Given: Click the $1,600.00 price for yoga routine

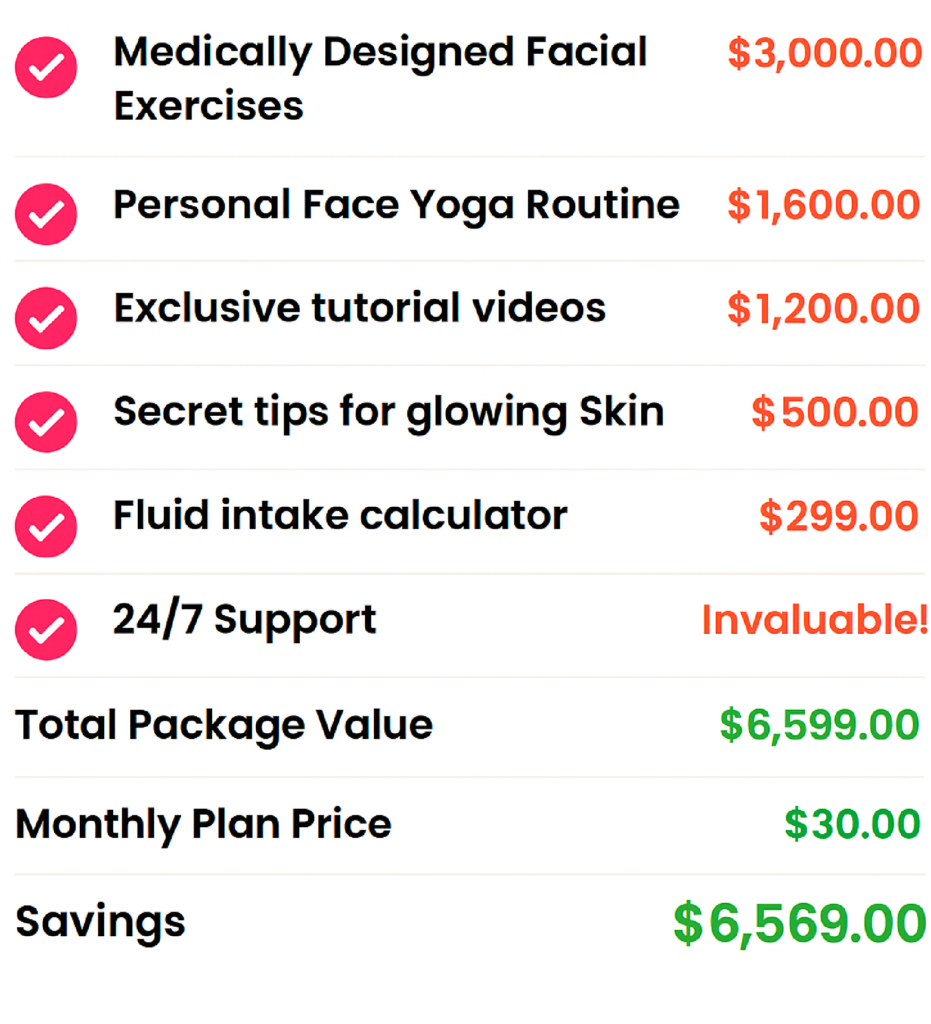Looking at the screenshot, I should (824, 206).
